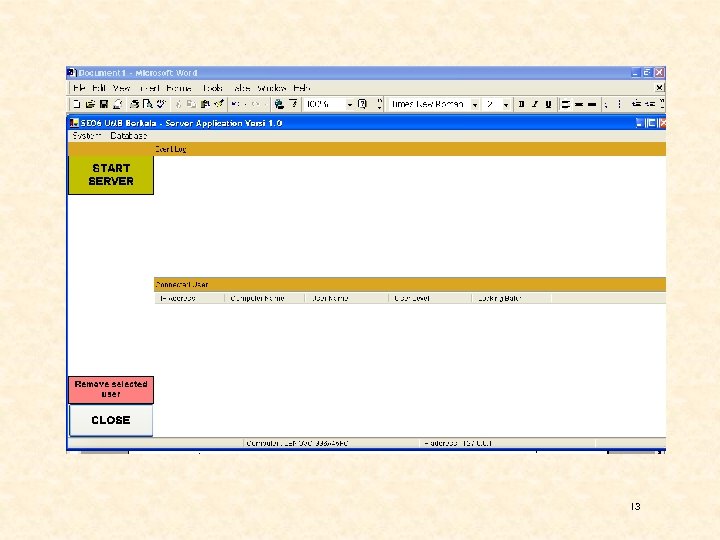
Task: Toggle Bold formatting in Word
Action: (x=521, y=104)
